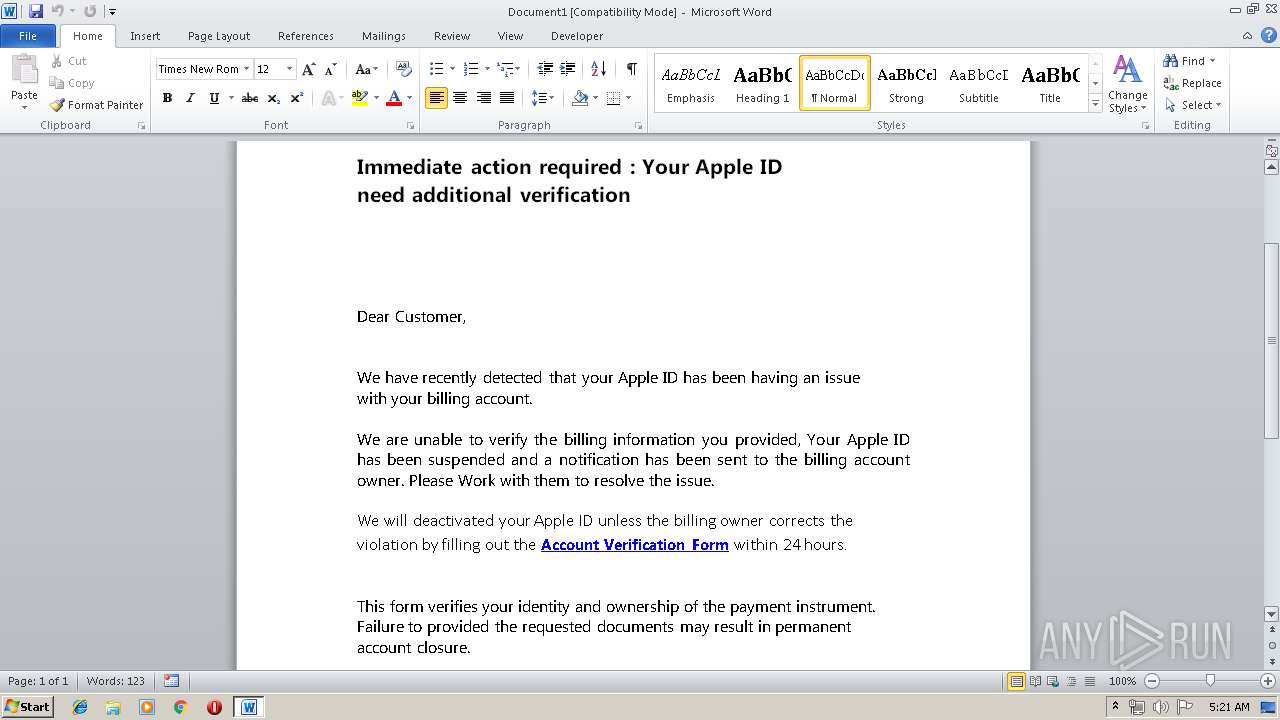Click zoom out minus button

[1152, 681]
